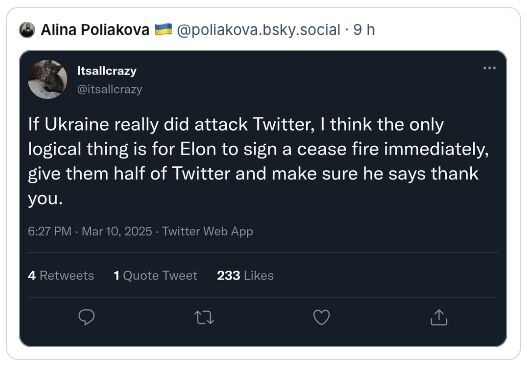This screenshot has width=527, height=365.
Task: Click the @itsallcrazy handle
Action: point(110,89)
